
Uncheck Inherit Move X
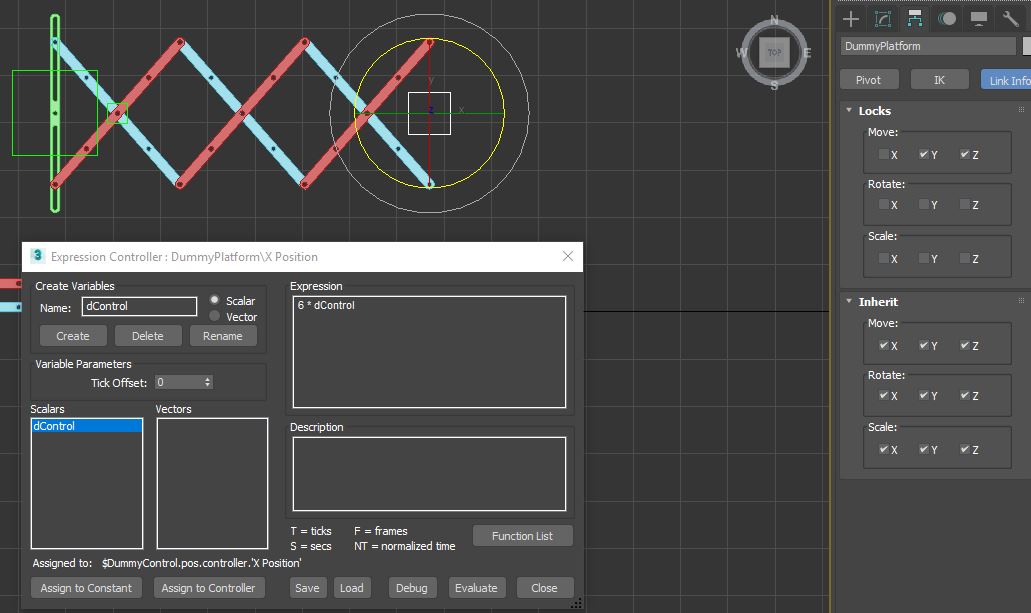tap(884, 345)
